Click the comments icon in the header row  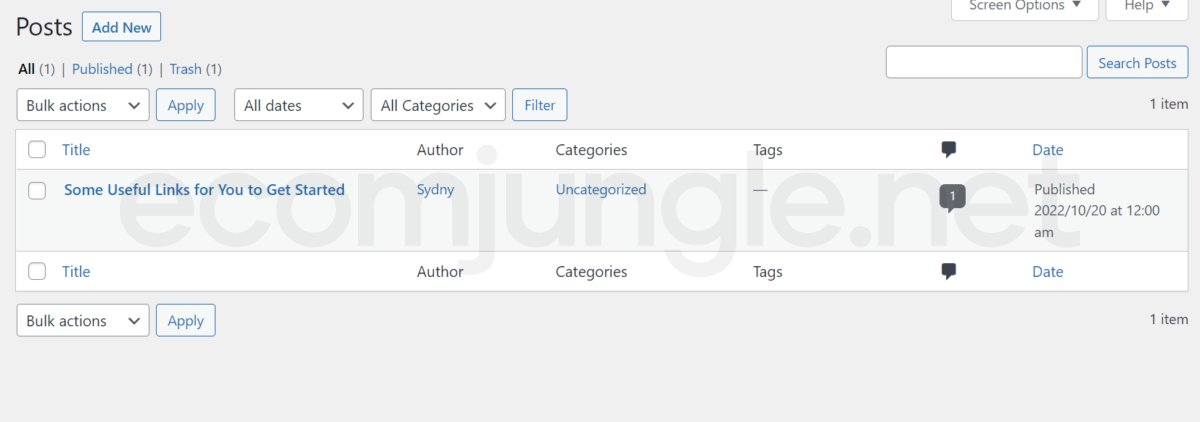(x=949, y=150)
